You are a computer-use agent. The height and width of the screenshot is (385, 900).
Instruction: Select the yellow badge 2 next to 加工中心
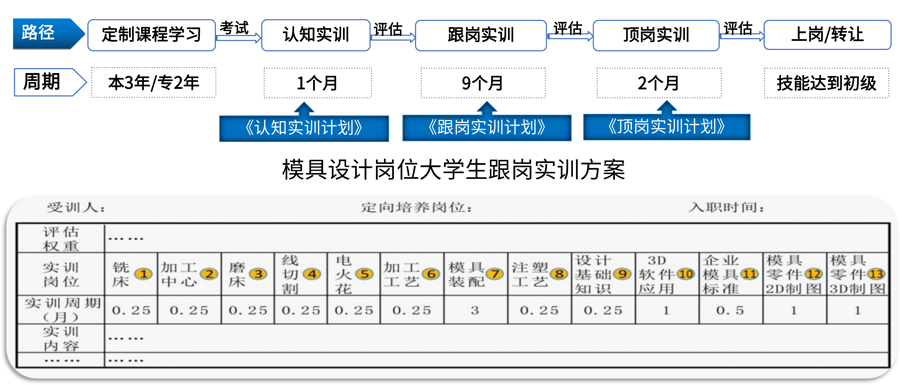click(209, 274)
